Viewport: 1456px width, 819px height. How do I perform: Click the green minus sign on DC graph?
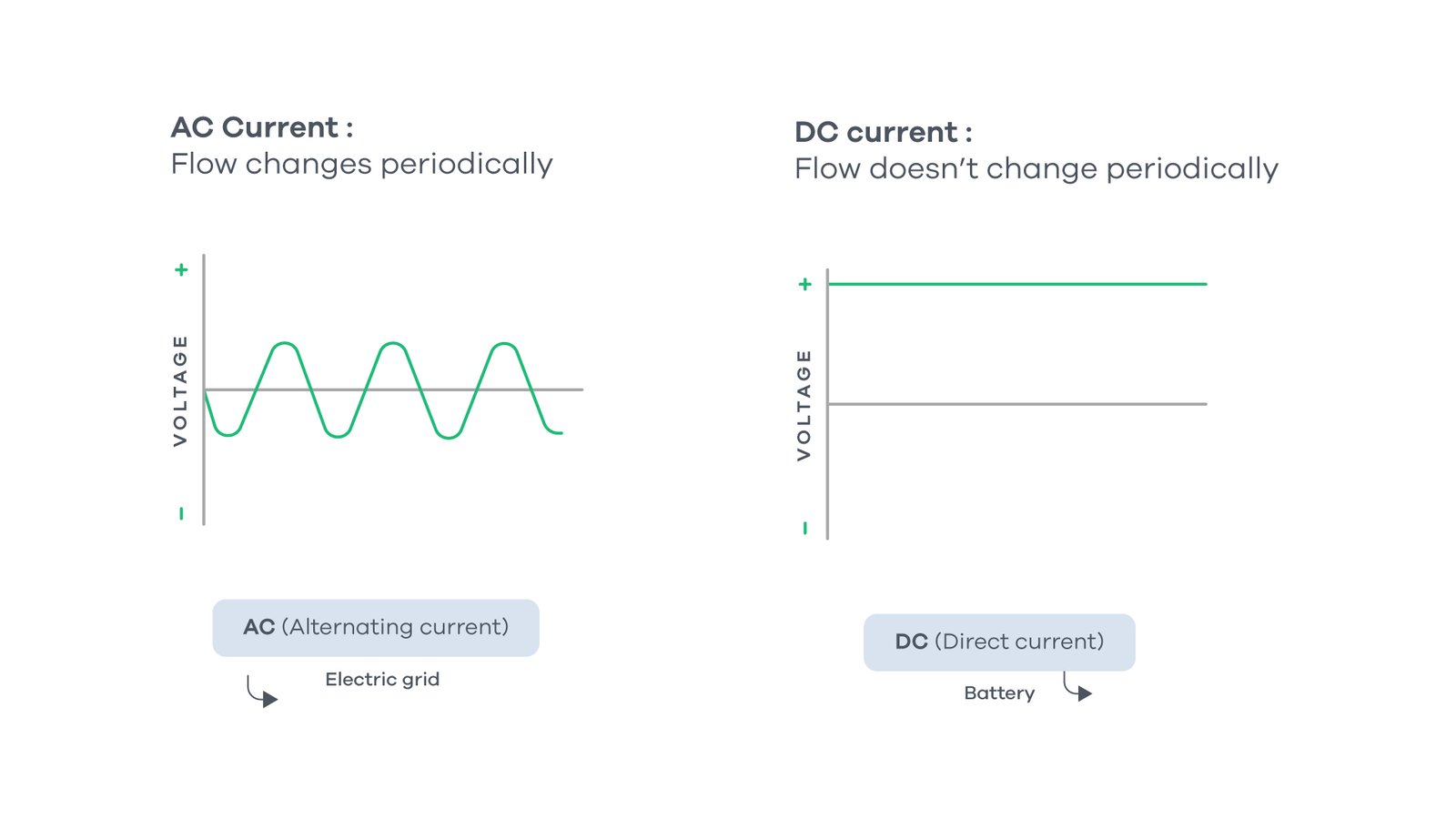click(804, 528)
